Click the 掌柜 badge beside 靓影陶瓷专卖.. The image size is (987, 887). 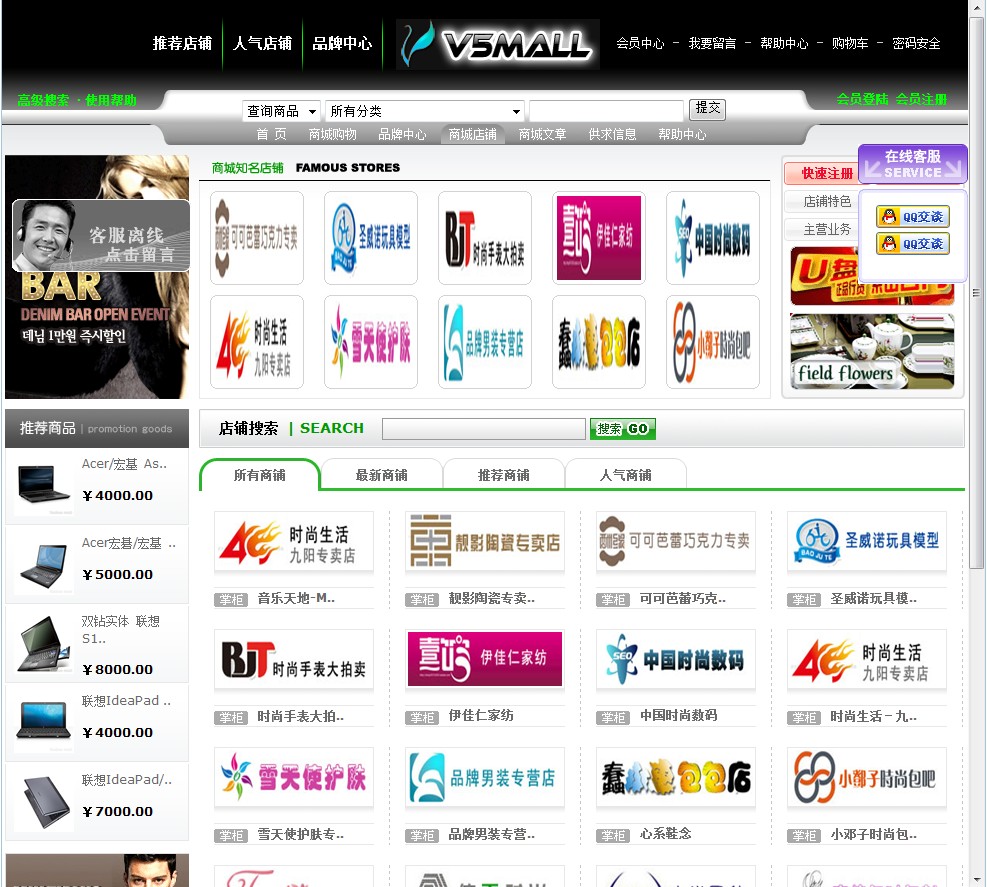point(422,599)
